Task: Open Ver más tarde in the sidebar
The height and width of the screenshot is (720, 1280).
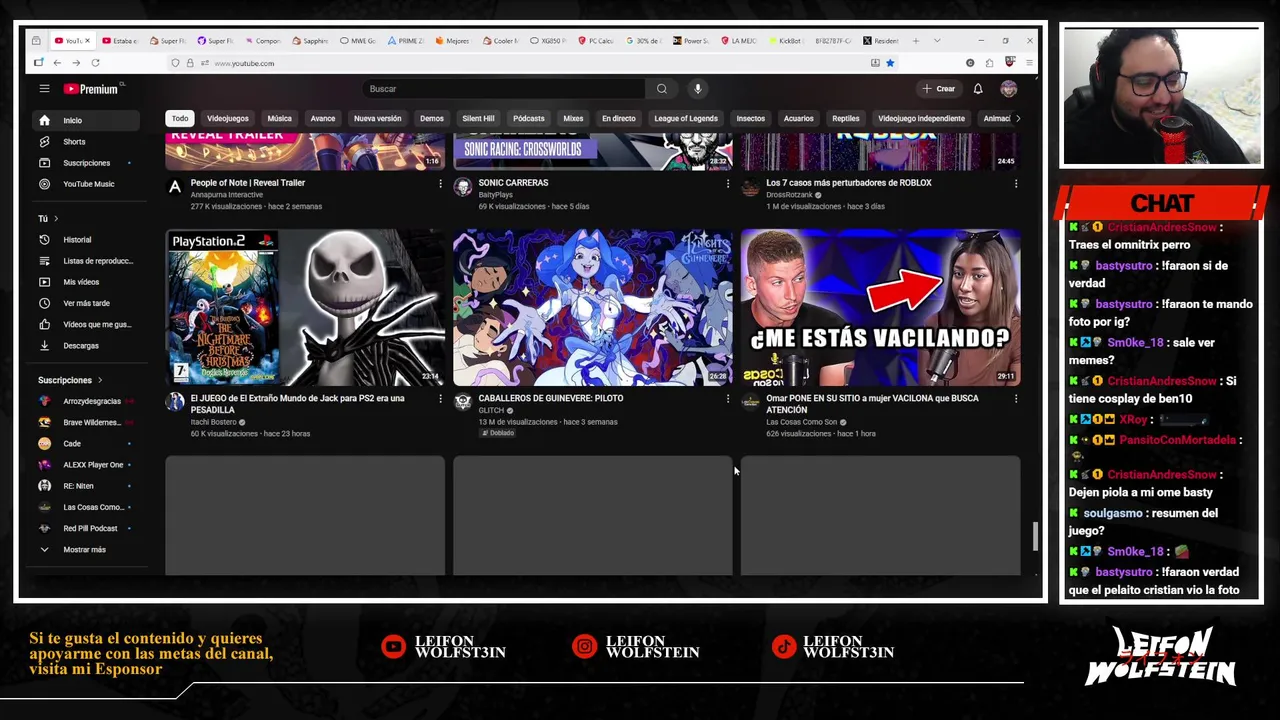Action: (87, 303)
